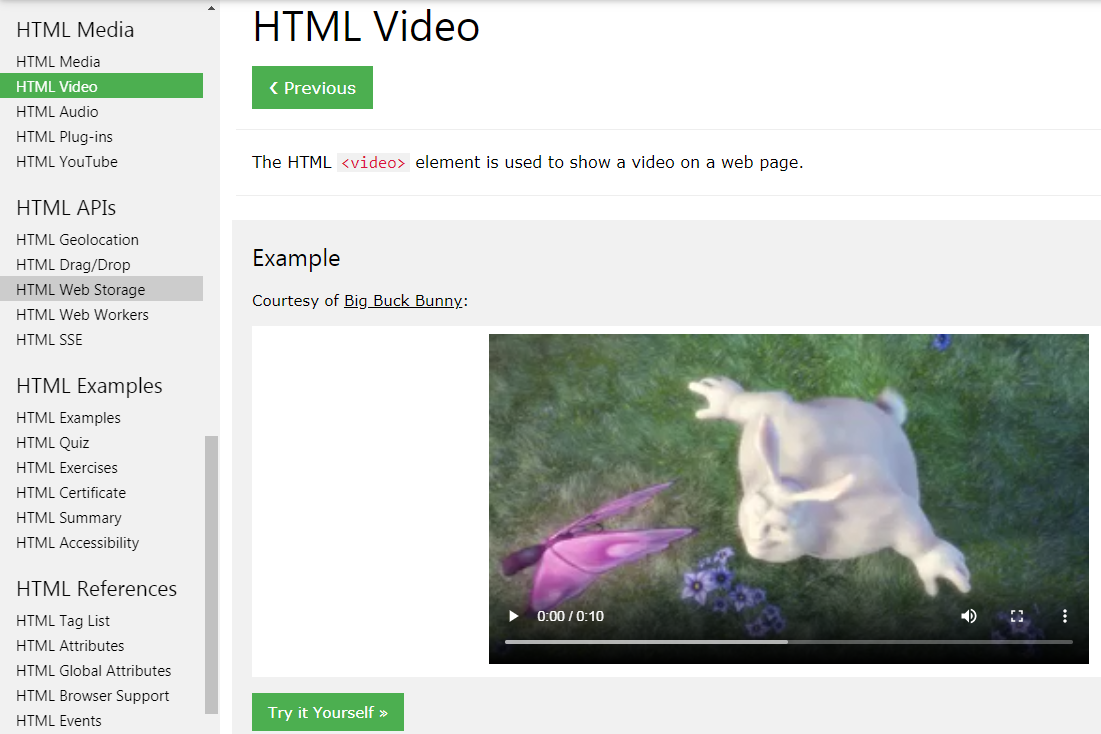Image resolution: width=1101 pixels, height=734 pixels.
Task: Open video more options three-dot menu
Action: (x=1064, y=616)
